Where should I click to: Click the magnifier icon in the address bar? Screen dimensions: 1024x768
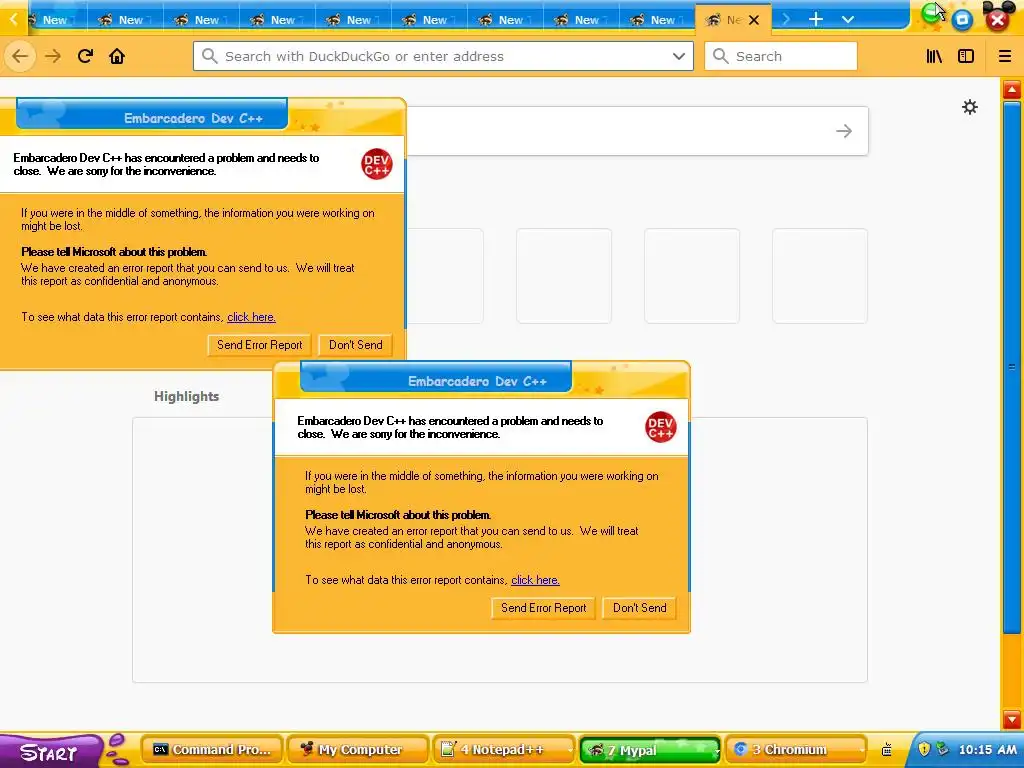tap(209, 56)
